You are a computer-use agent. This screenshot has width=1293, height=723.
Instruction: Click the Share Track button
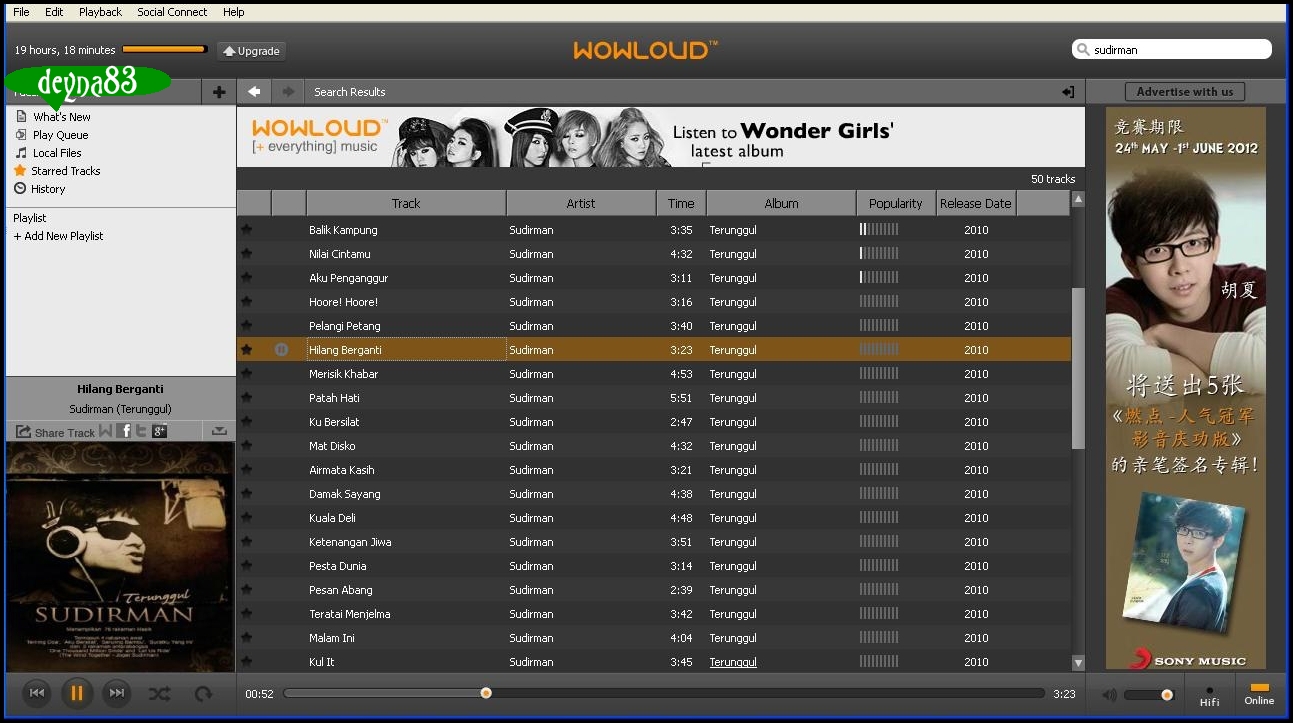point(55,432)
